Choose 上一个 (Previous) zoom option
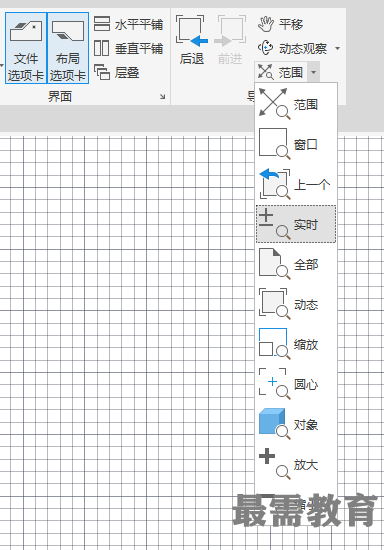 [x=296, y=184]
